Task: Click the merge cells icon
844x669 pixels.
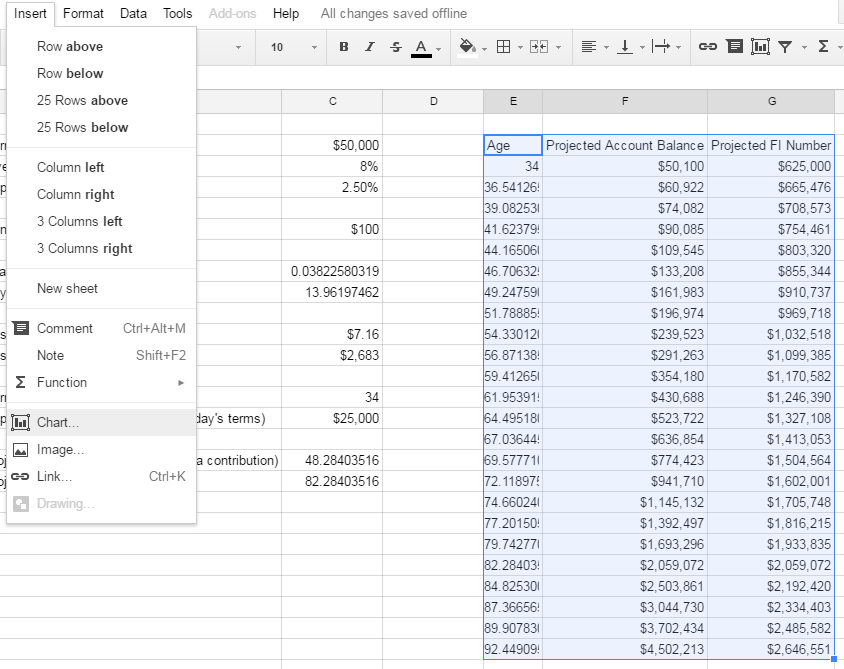Action: coord(539,47)
